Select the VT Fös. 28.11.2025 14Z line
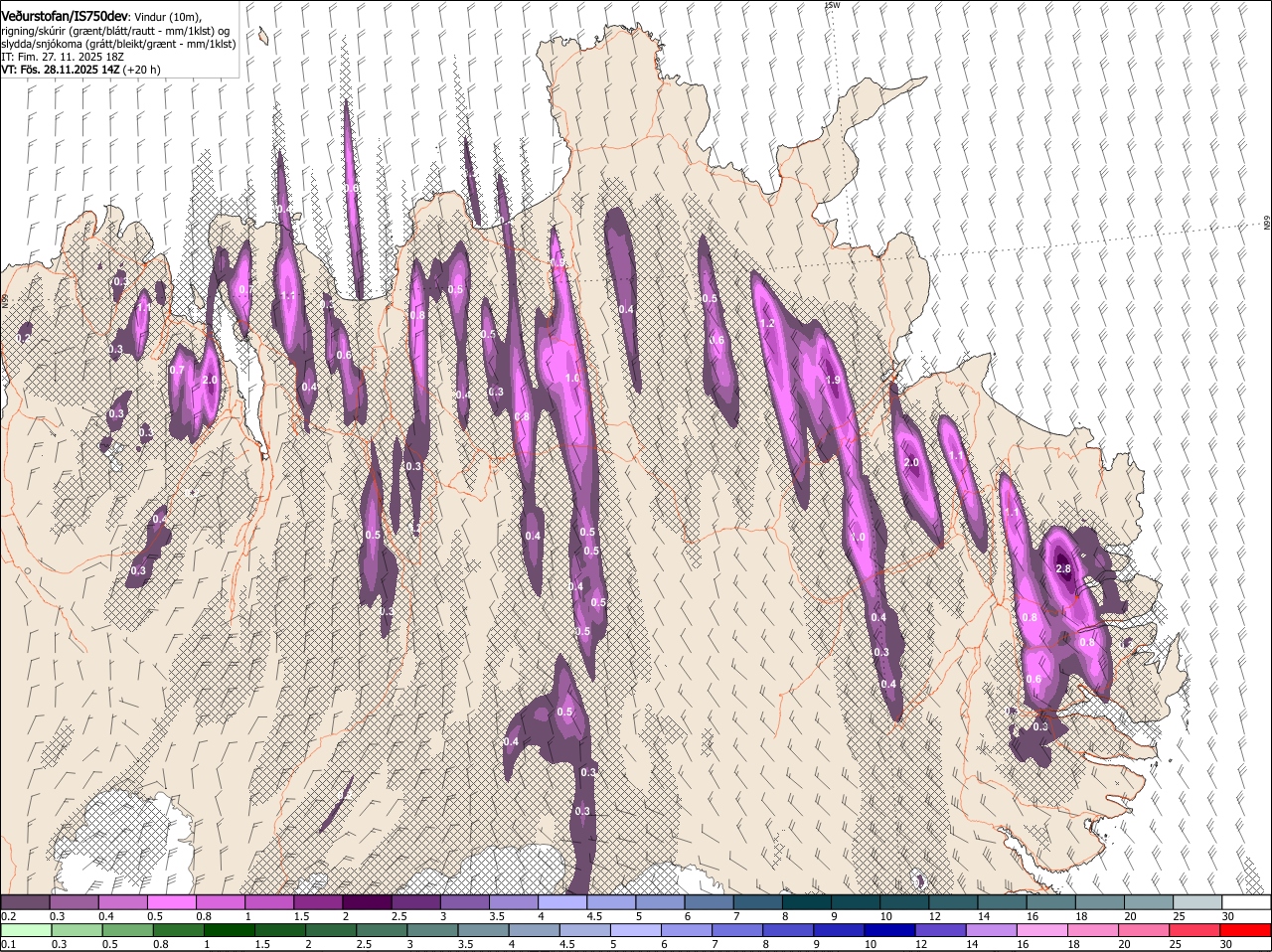Image resolution: width=1272 pixels, height=952 pixels. tap(61, 70)
